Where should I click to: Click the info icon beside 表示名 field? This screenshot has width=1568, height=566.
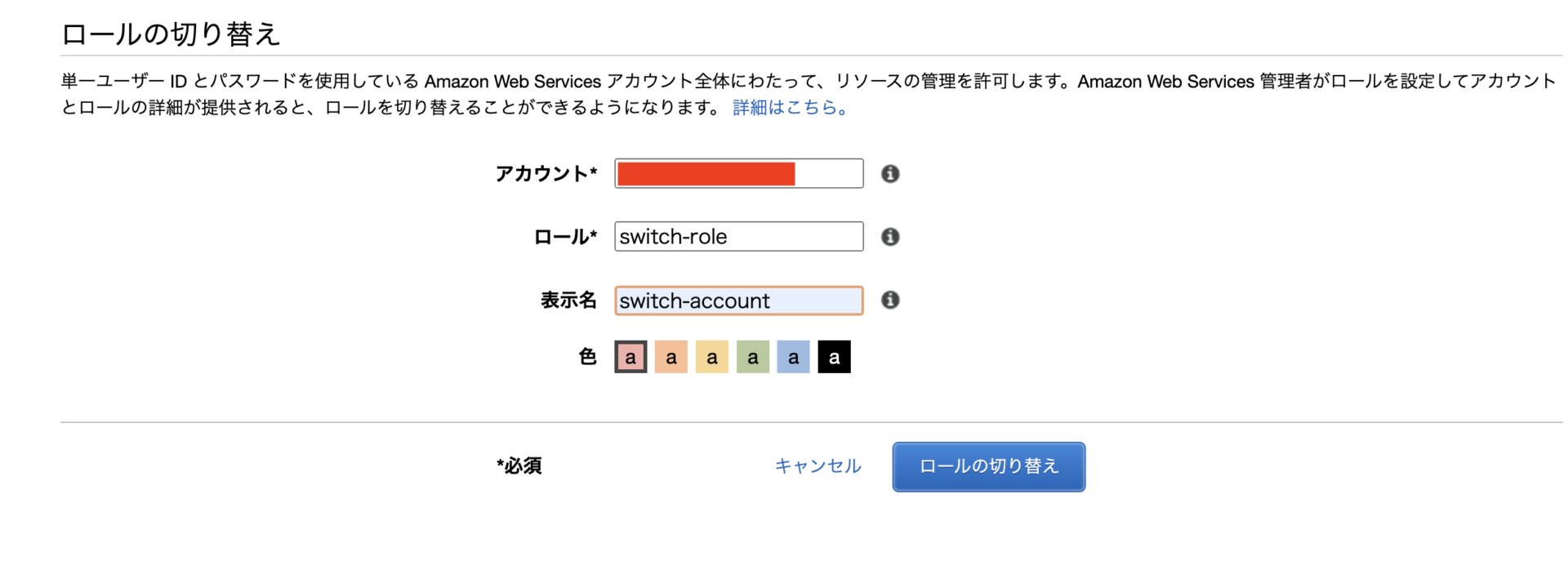890,301
